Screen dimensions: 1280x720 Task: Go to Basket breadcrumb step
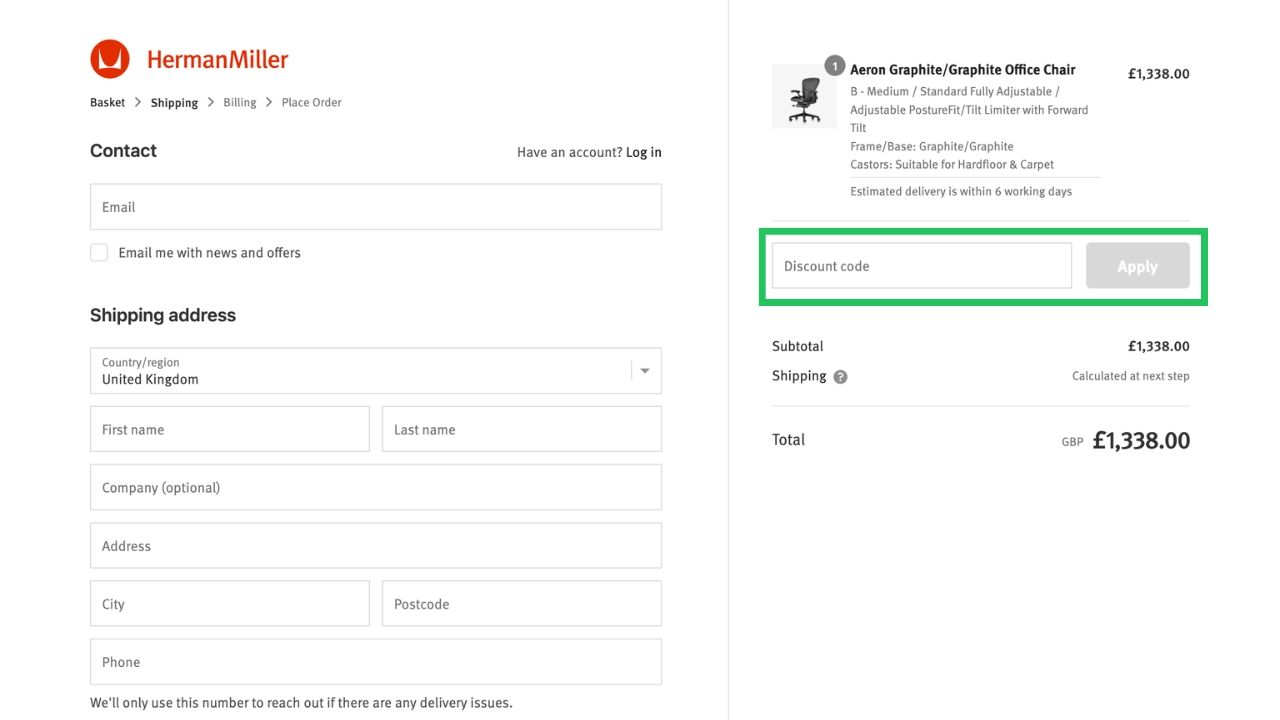tap(108, 102)
